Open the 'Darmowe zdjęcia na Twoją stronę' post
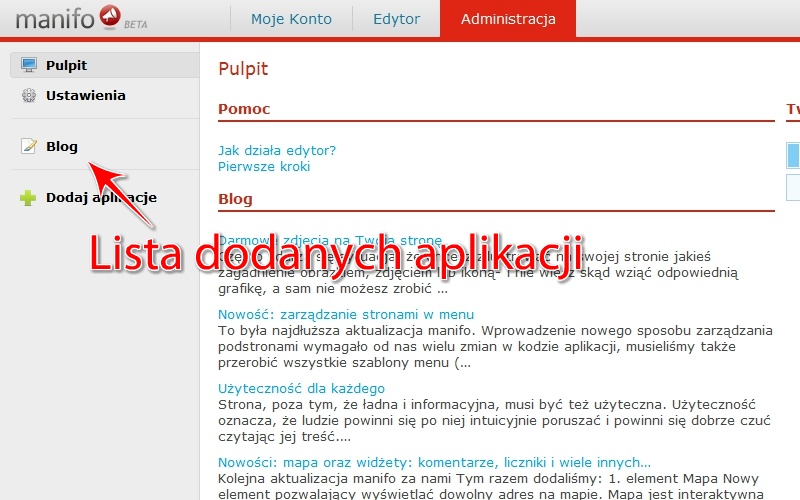This screenshot has height=500, width=800. pos(330,240)
